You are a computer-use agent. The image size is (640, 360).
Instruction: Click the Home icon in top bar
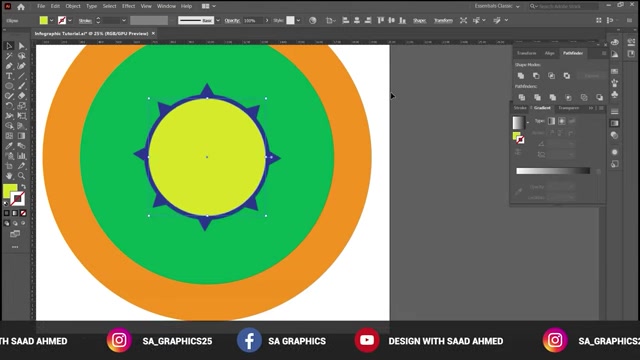tap(21, 7)
